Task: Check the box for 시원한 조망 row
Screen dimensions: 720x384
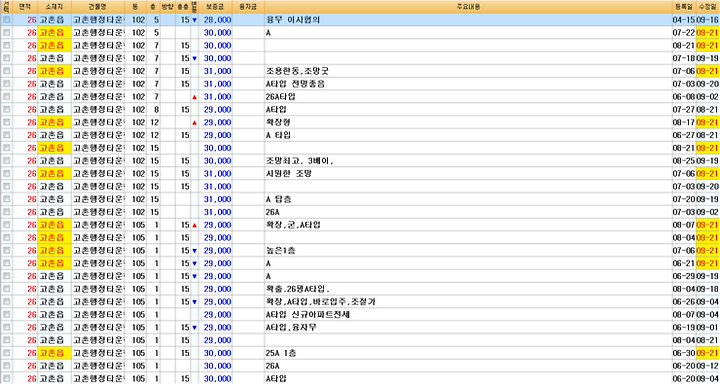Action: tap(6, 174)
